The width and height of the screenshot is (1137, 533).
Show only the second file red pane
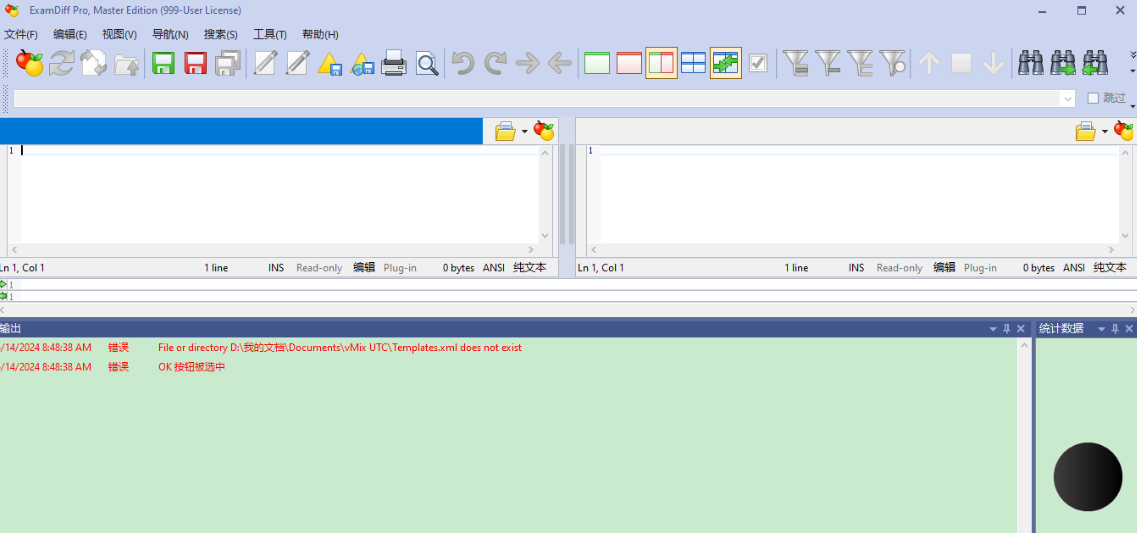(x=629, y=64)
